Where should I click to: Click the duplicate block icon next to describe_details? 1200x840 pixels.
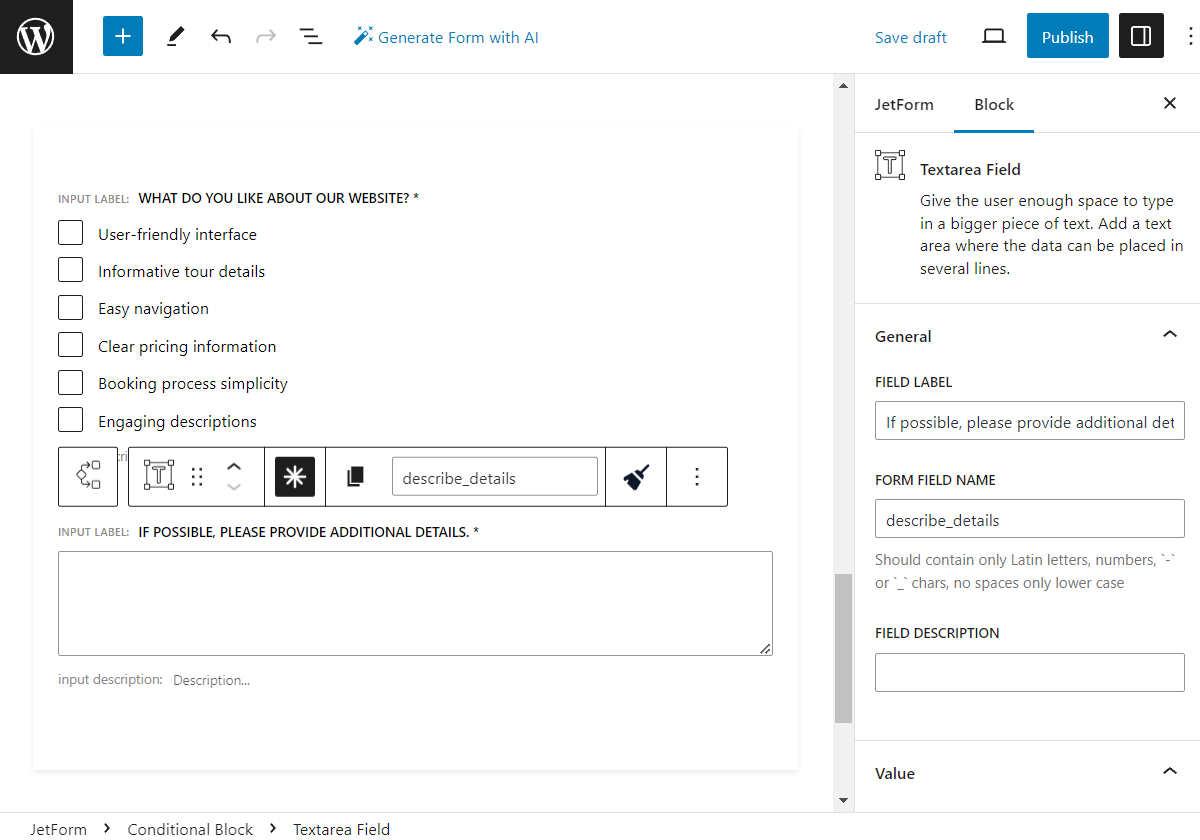tap(355, 477)
